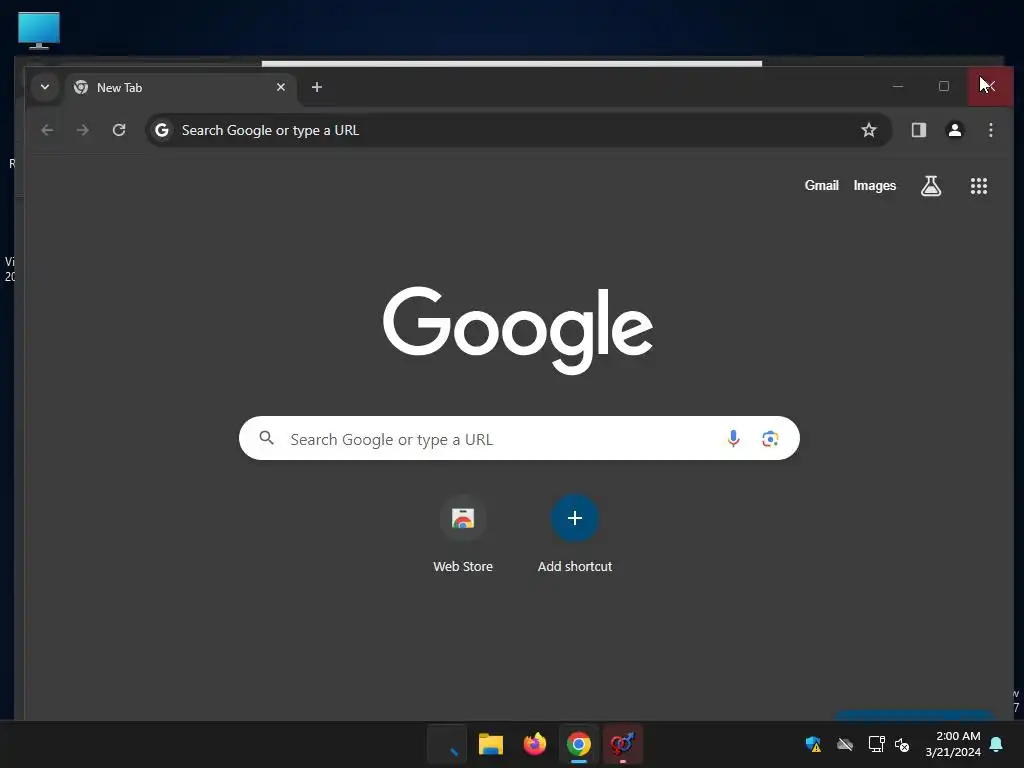Launch Firefox from the taskbar
Image resolution: width=1024 pixels, height=768 pixels.
pos(535,744)
